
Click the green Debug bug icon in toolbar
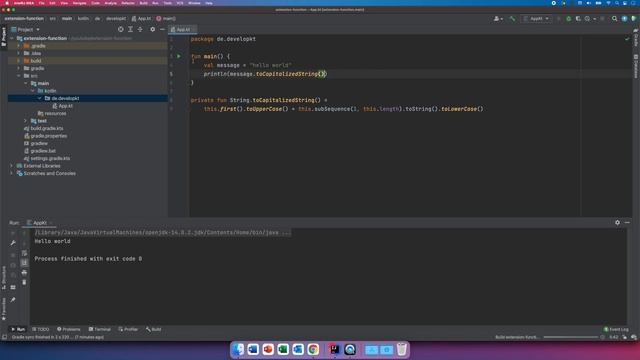coord(568,19)
